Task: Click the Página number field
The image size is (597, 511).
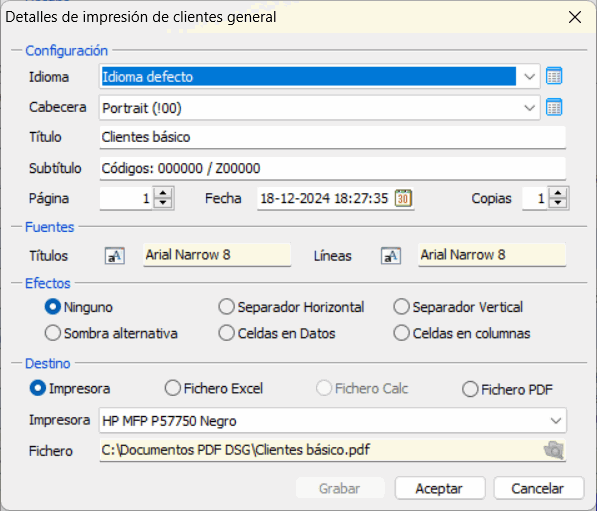Action: tap(126, 198)
